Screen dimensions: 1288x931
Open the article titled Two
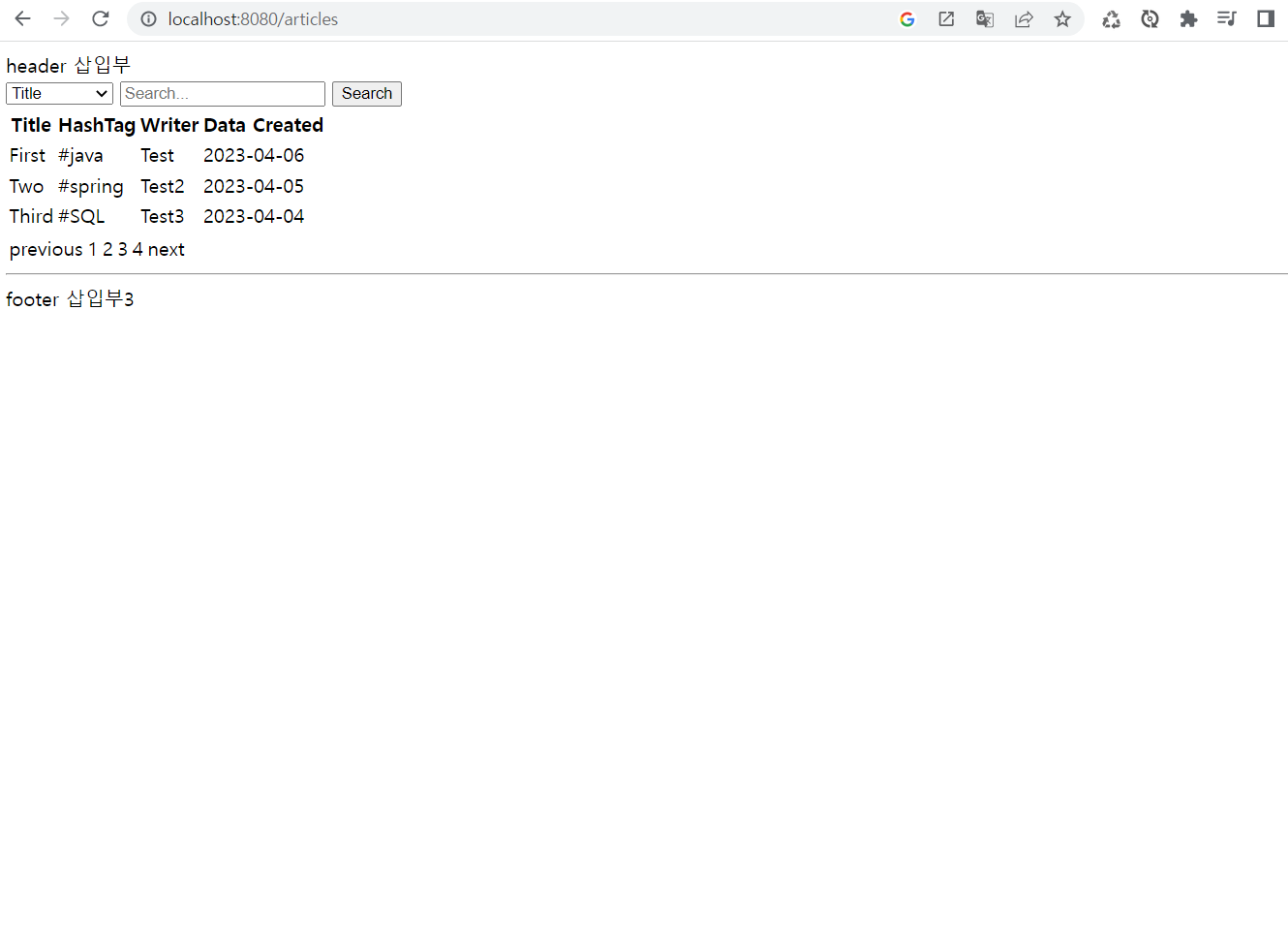pyautogui.click(x=26, y=186)
